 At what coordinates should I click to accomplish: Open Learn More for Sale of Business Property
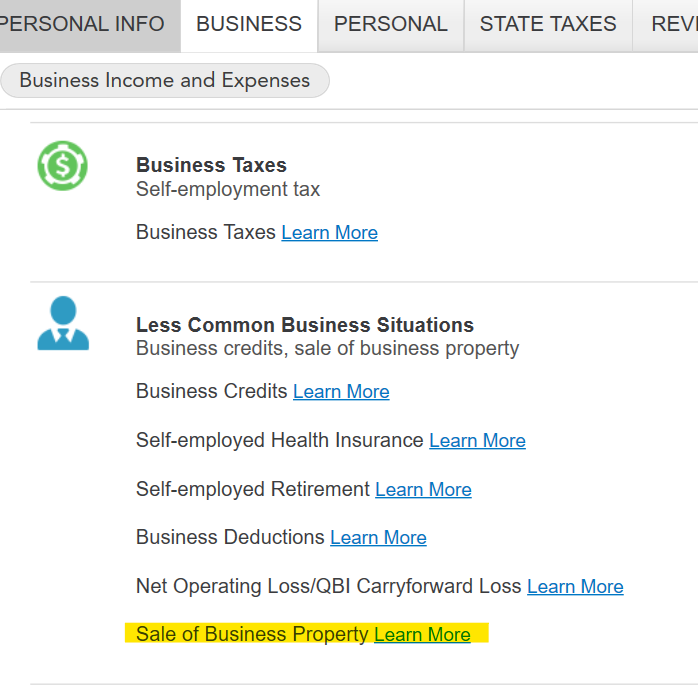tap(422, 635)
